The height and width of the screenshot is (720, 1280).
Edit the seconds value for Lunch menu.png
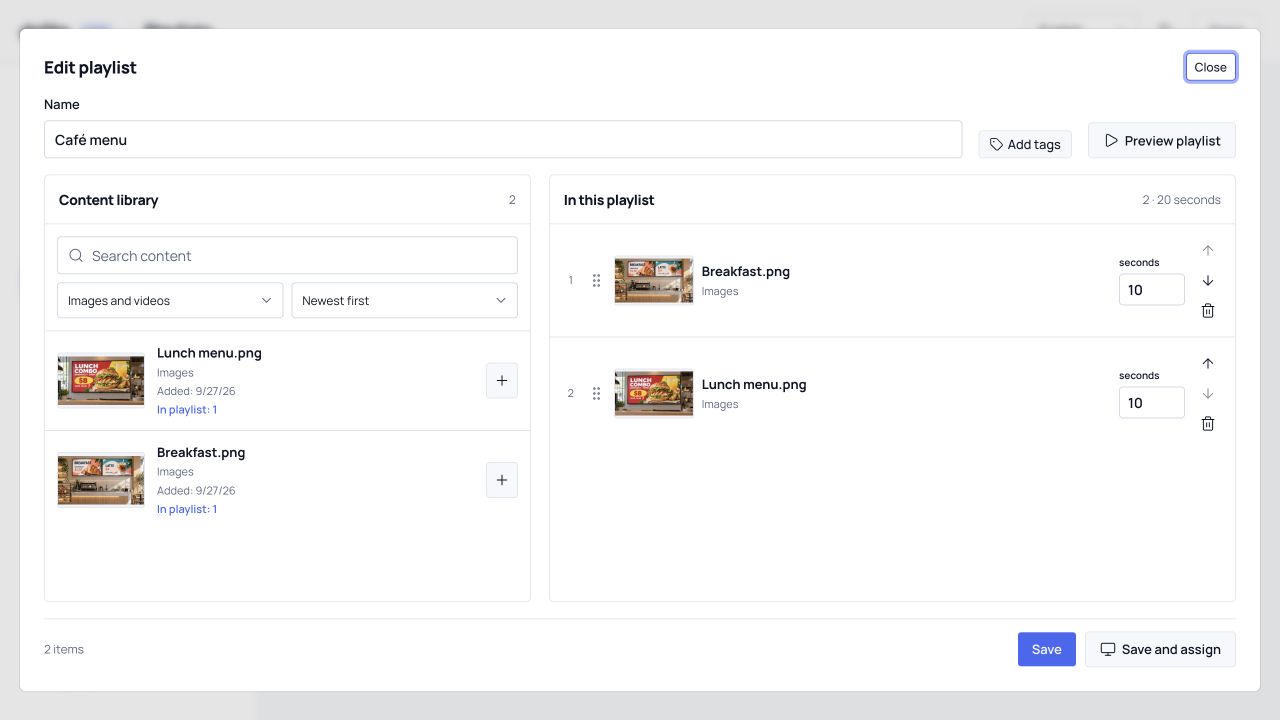(1152, 403)
